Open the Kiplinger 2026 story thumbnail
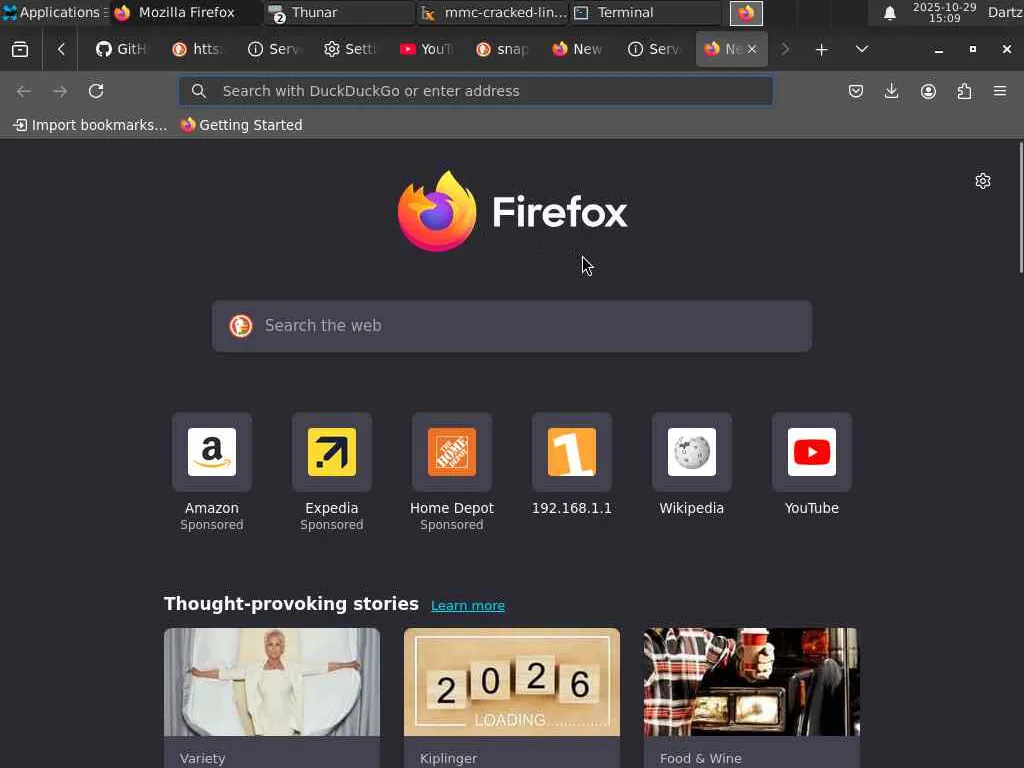Viewport: 1024px width, 768px height. tap(512, 682)
